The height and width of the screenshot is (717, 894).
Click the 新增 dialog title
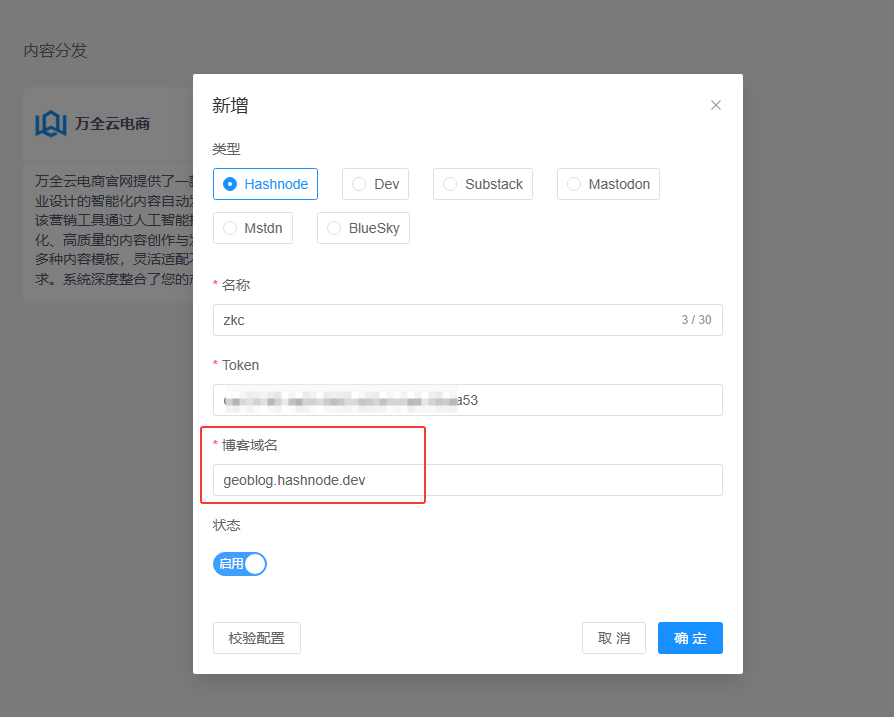230,105
